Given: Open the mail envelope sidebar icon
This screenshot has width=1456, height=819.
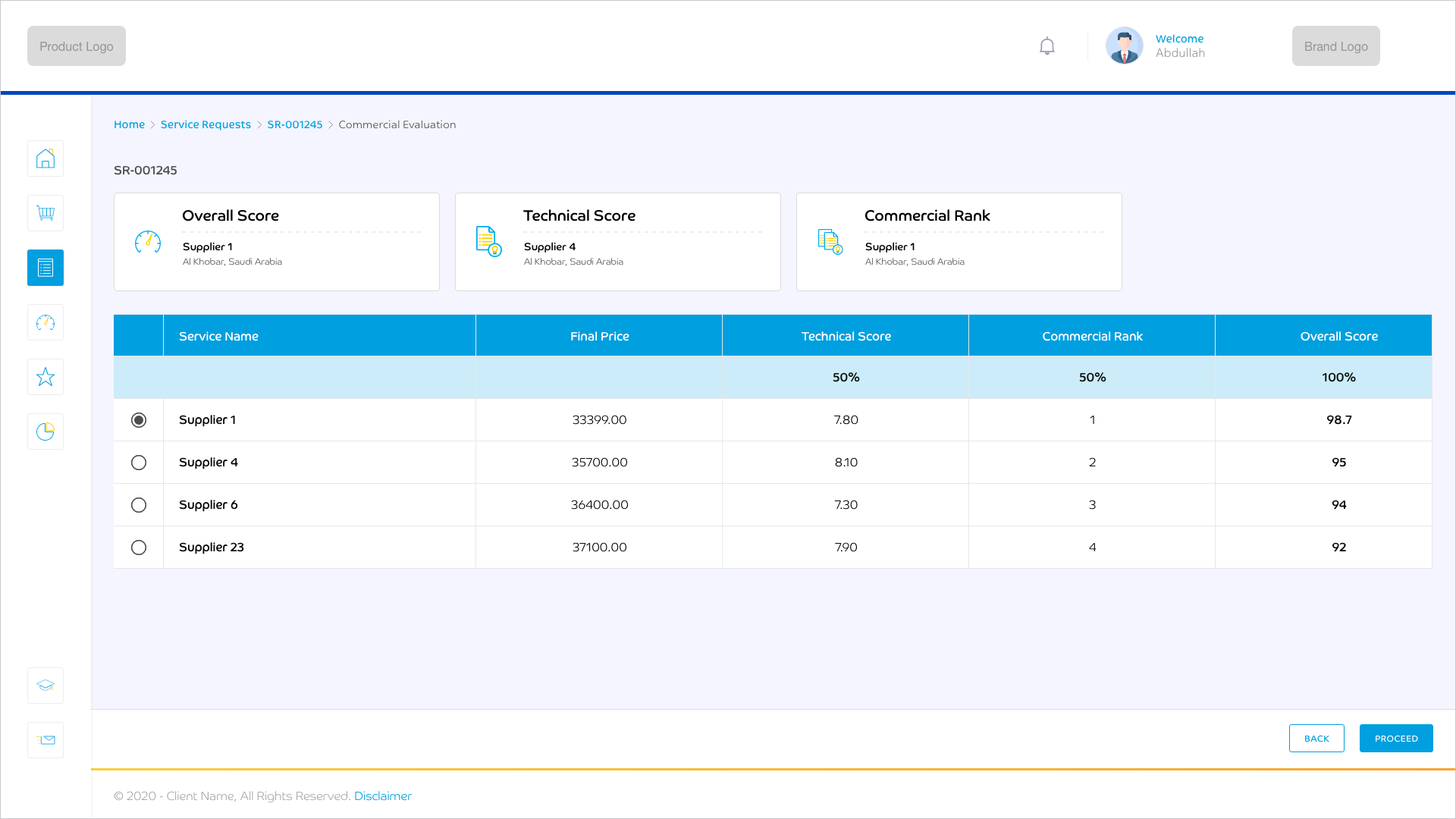Looking at the screenshot, I should (x=45, y=740).
